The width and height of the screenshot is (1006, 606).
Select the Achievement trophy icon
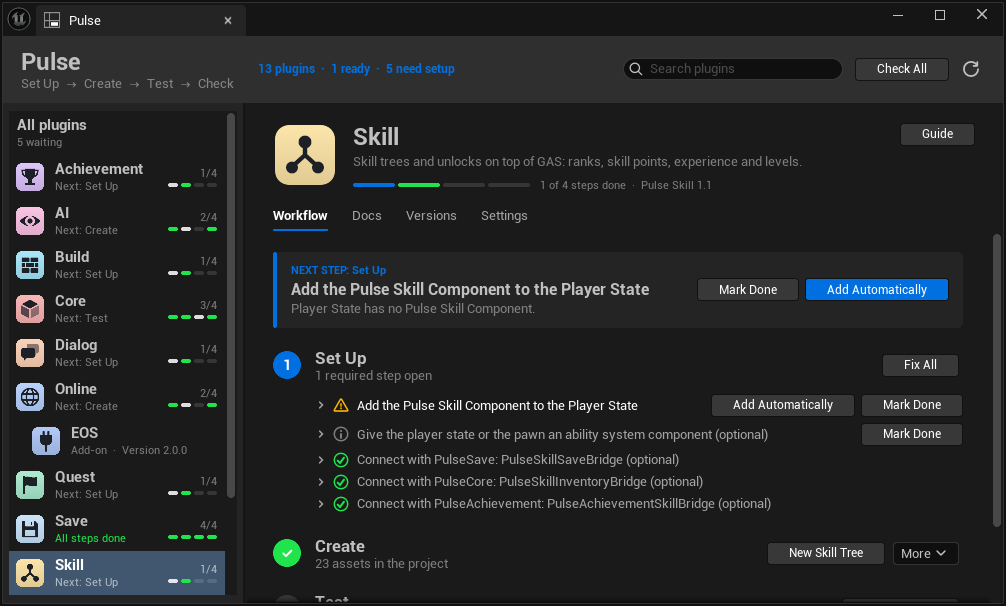click(30, 177)
